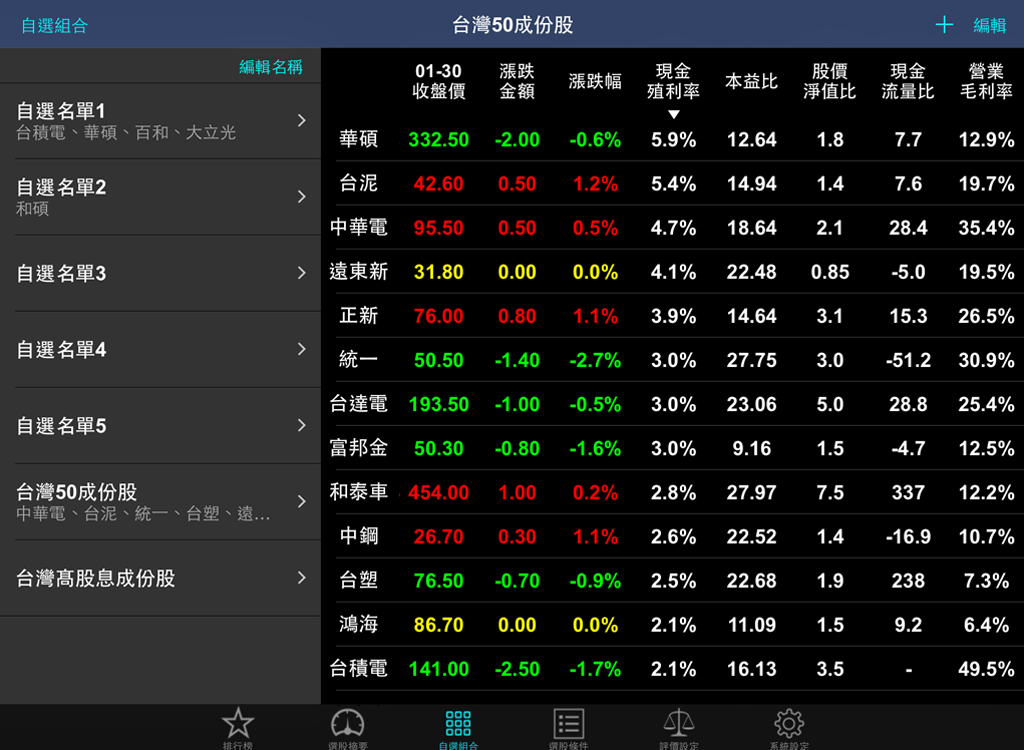Screen dimensions: 1024x750
Task: Select the 台塑 stock name
Action: (x=359, y=580)
